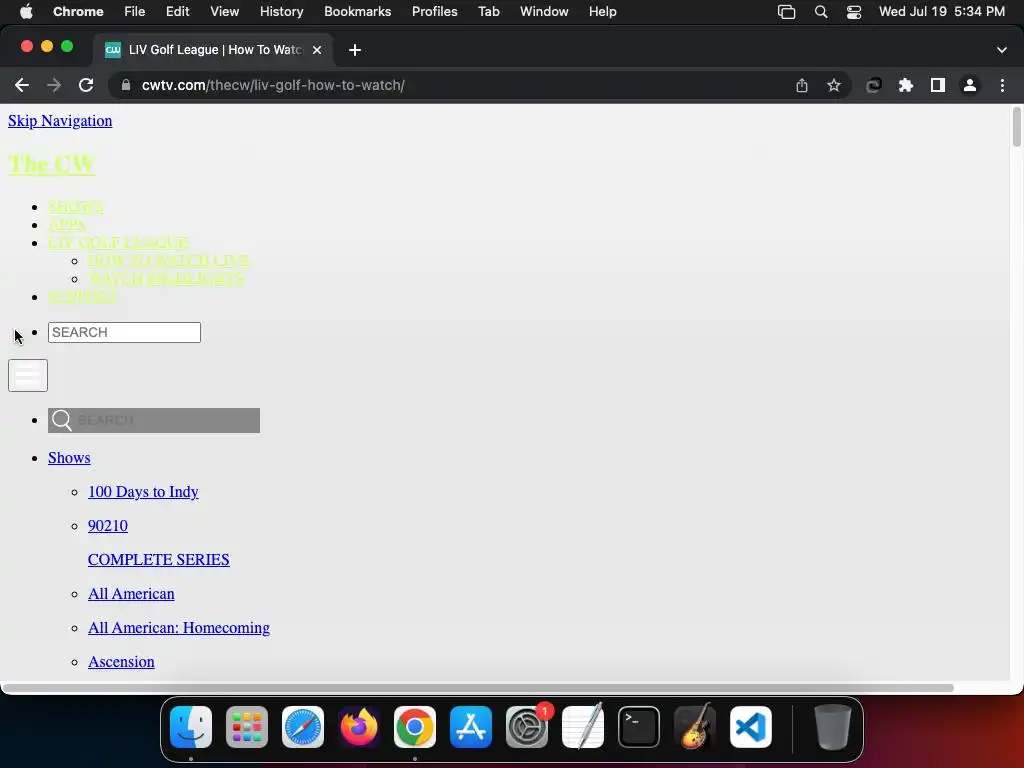Launch Visual Studio Code from Dock
The width and height of the screenshot is (1024, 768).
pyautogui.click(x=751, y=727)
